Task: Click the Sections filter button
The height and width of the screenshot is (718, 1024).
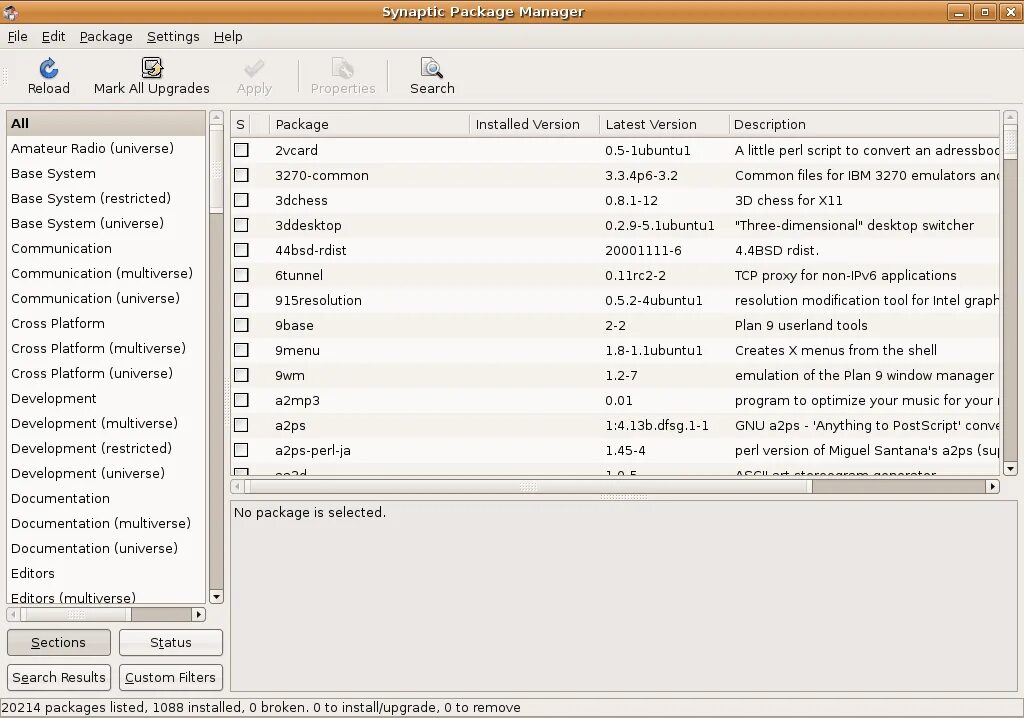Action: (x=59, y=642)
